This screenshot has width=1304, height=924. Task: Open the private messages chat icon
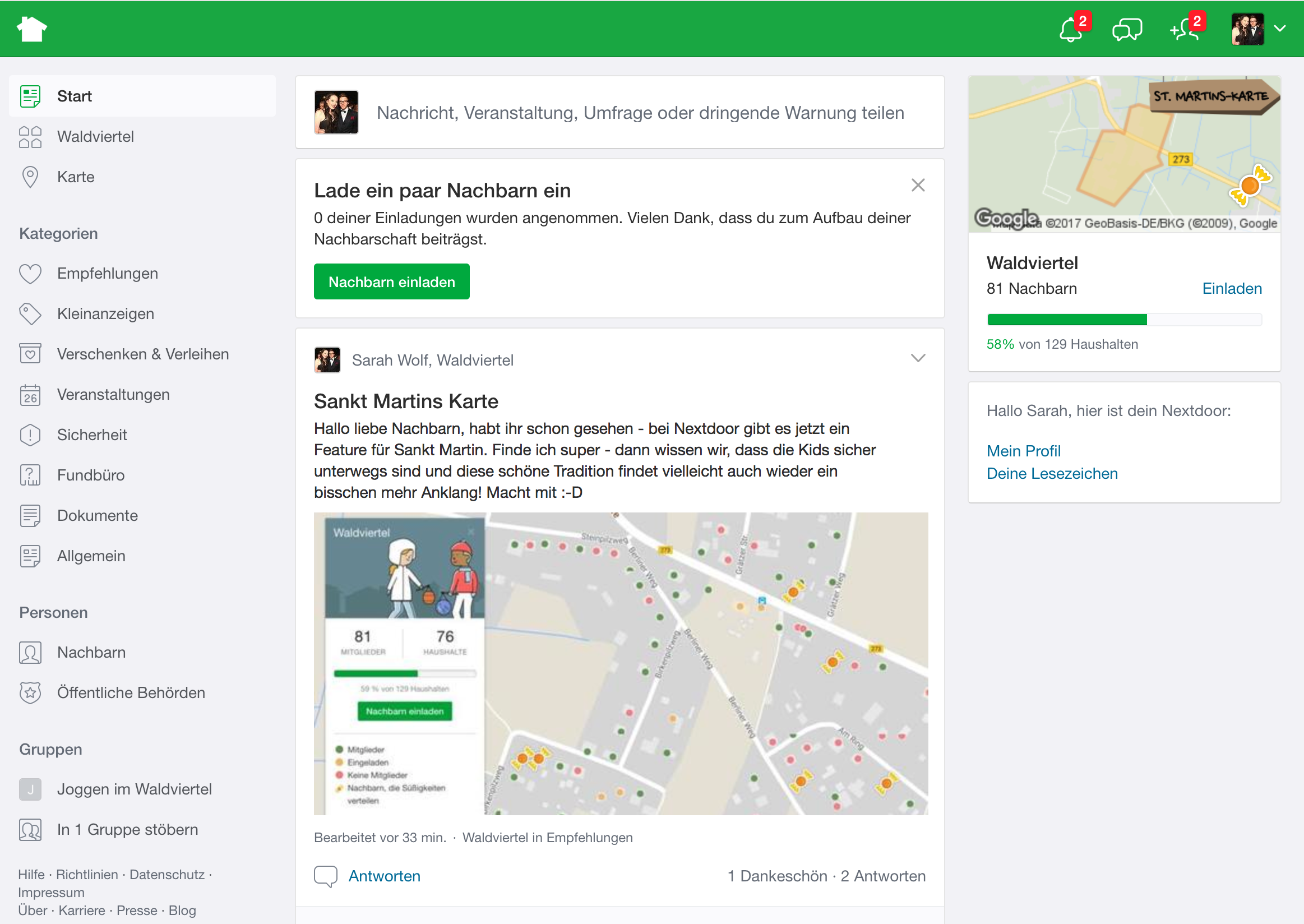pyautogui.click(x=1127, y=30)
